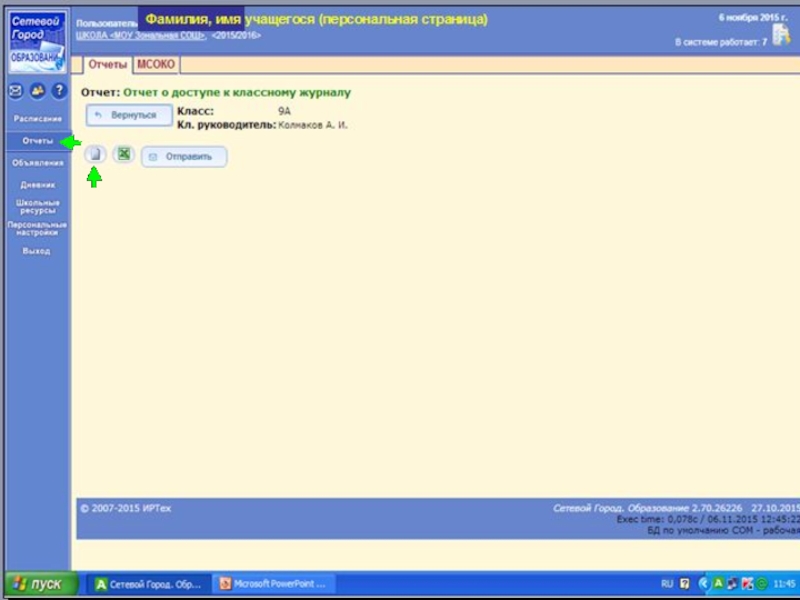Image resolution: width=800 pixels, height=600 pixels.
Task: Select Отчеты in the sidebar menu
Action: pos(37,141)
